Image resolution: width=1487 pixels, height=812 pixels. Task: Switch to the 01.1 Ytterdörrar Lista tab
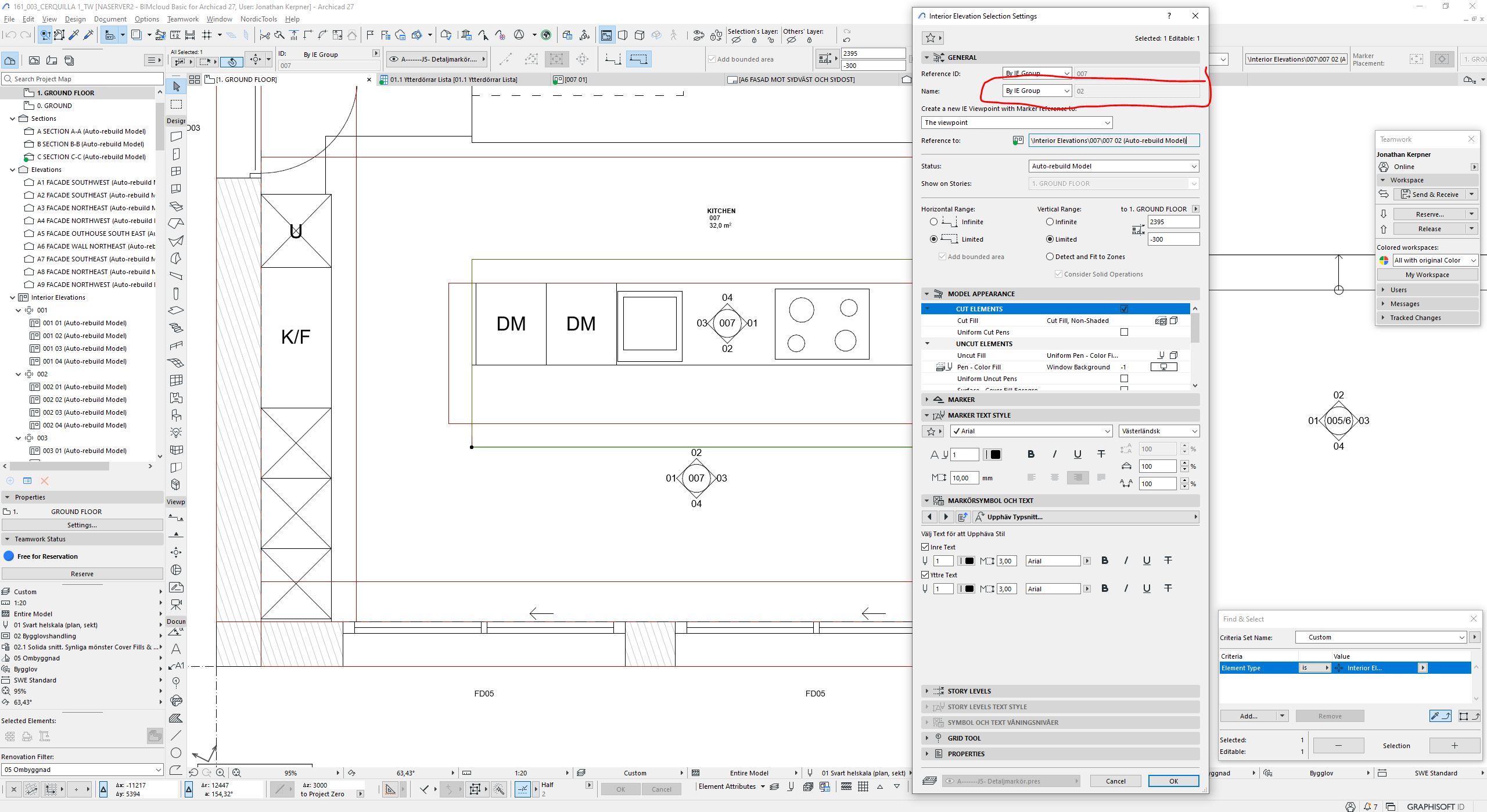453,80
